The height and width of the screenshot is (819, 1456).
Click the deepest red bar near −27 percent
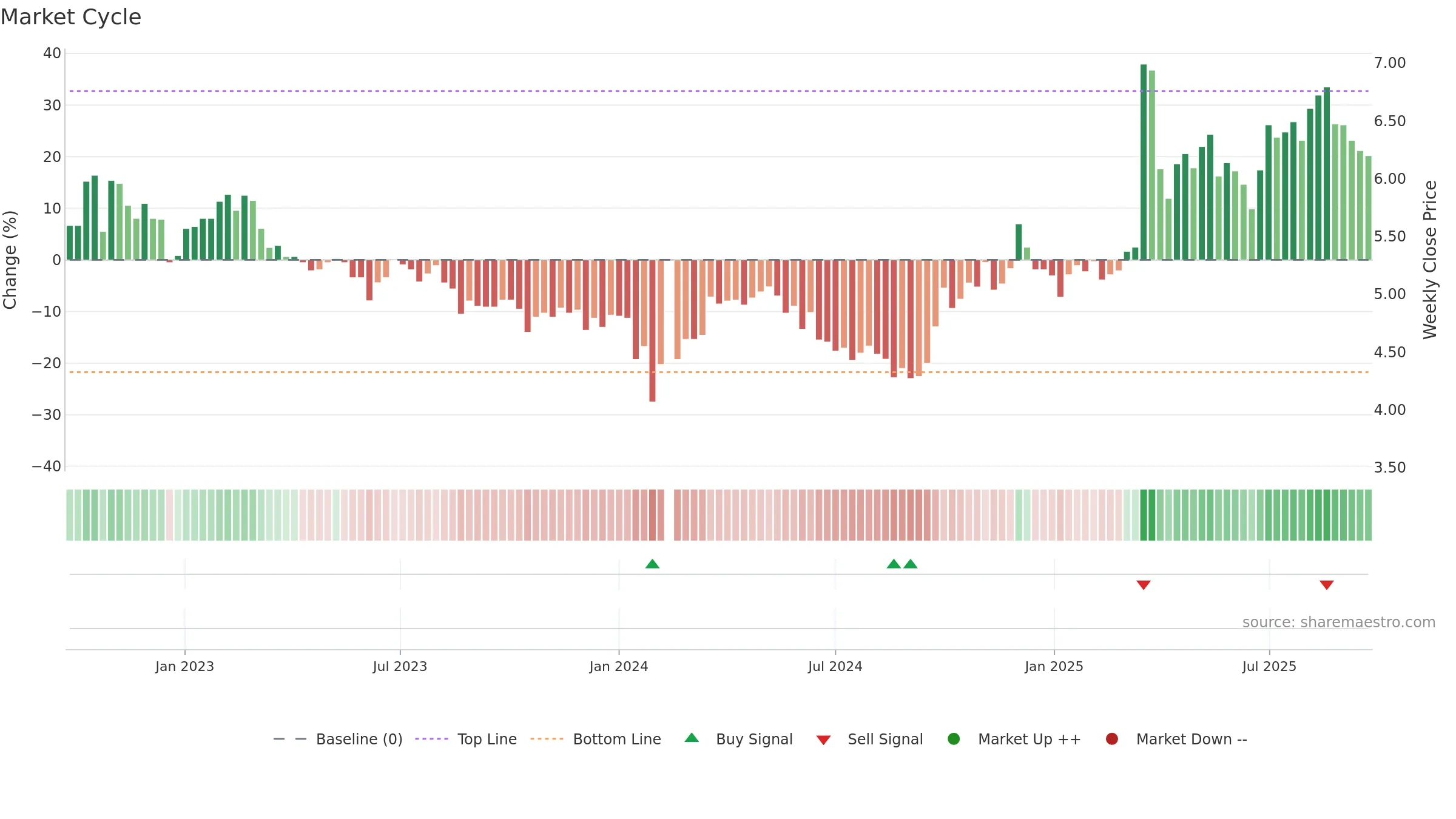(652, 331)
